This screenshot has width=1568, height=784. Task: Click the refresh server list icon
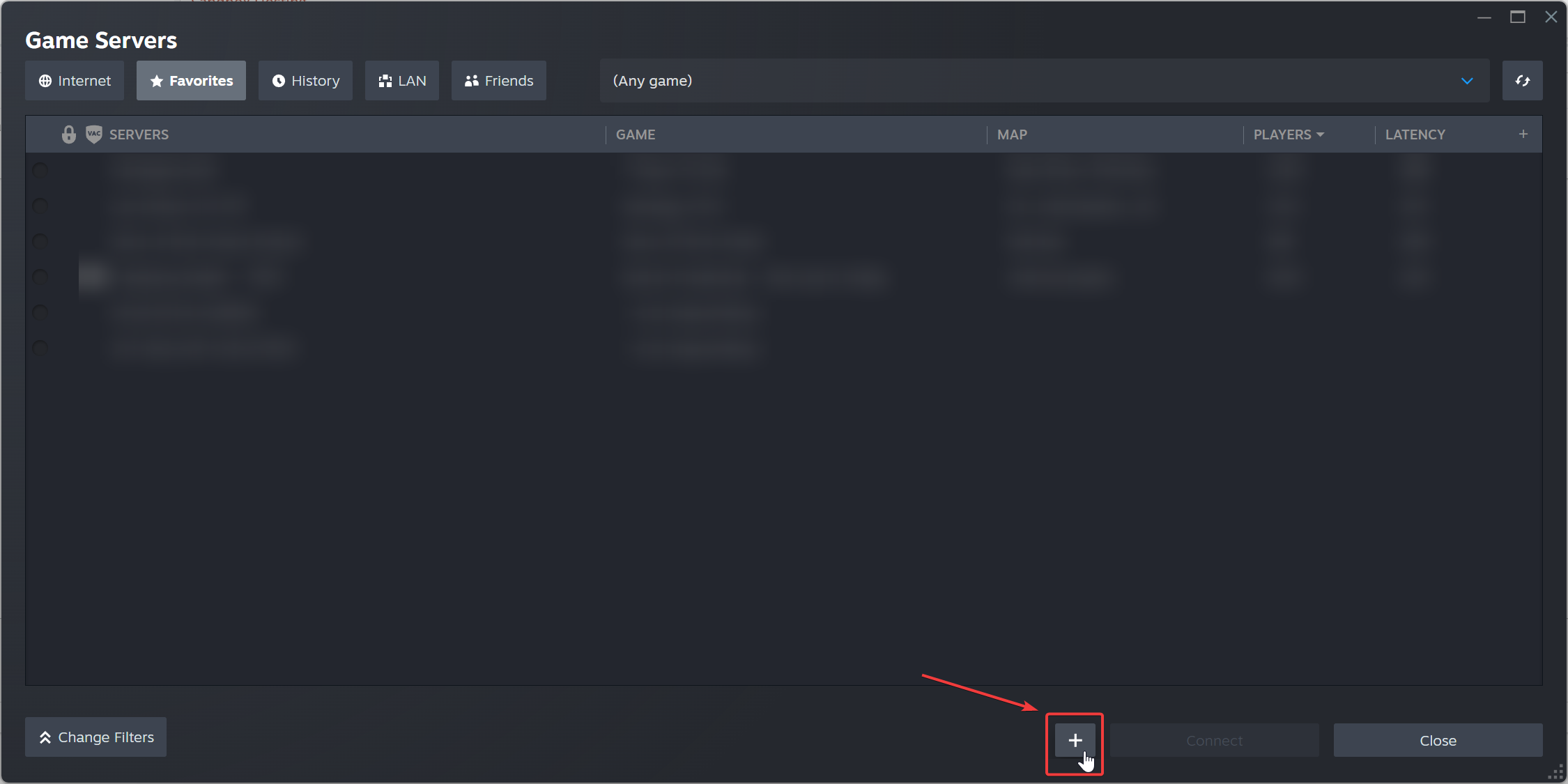pyautogui.click(x=1523, y=81)
